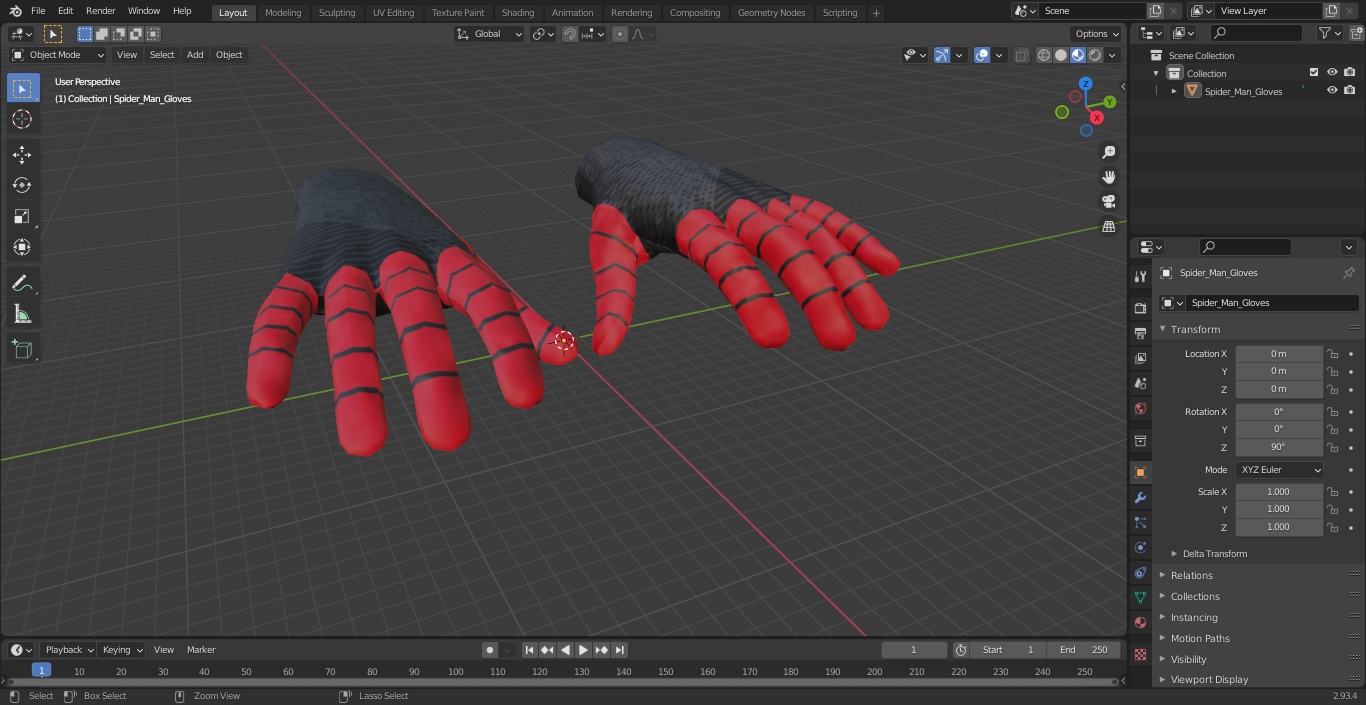Add a new workspace with plus button
This screenshot has height=705, width=1366.
pyautogui.click(x=876, y=13)
